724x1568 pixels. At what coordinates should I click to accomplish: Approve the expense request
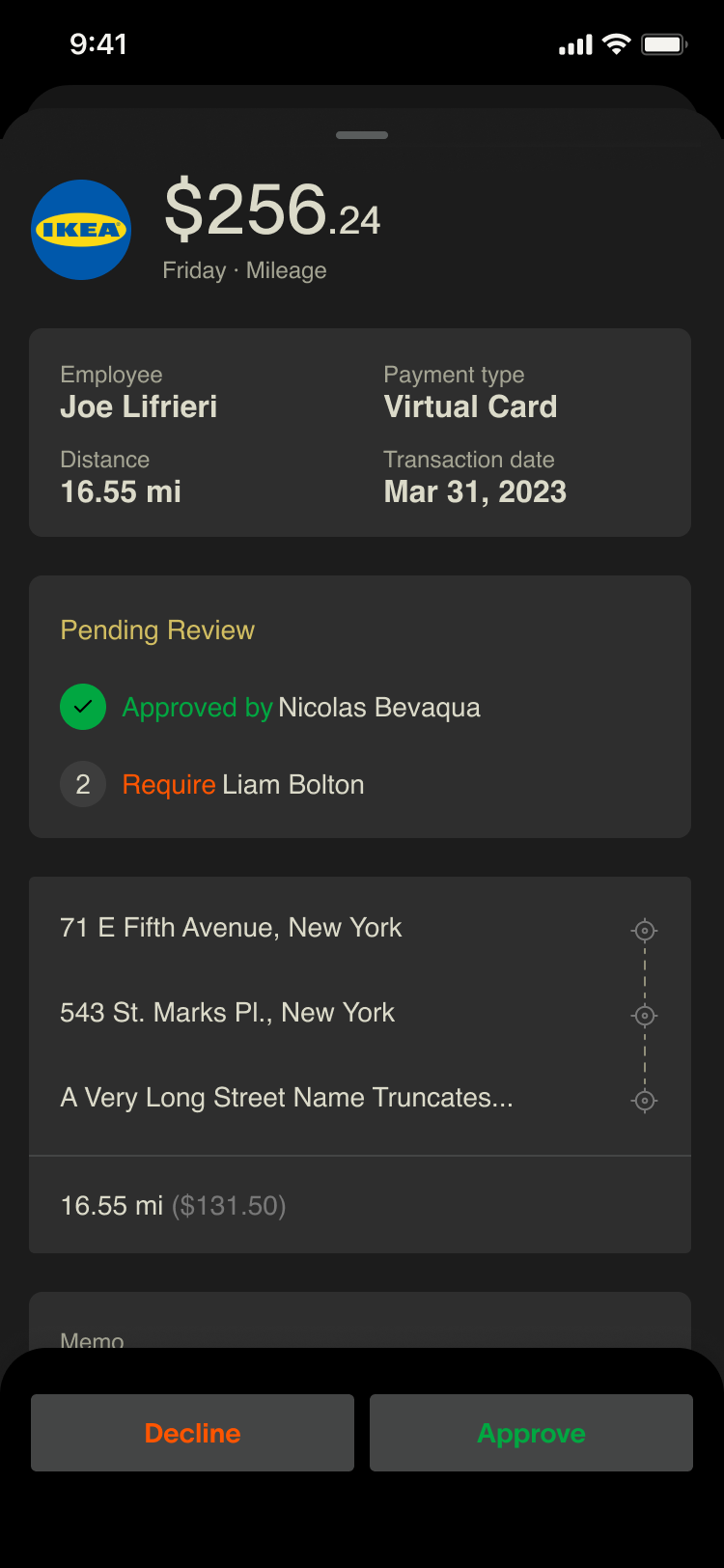(531, 1433)
